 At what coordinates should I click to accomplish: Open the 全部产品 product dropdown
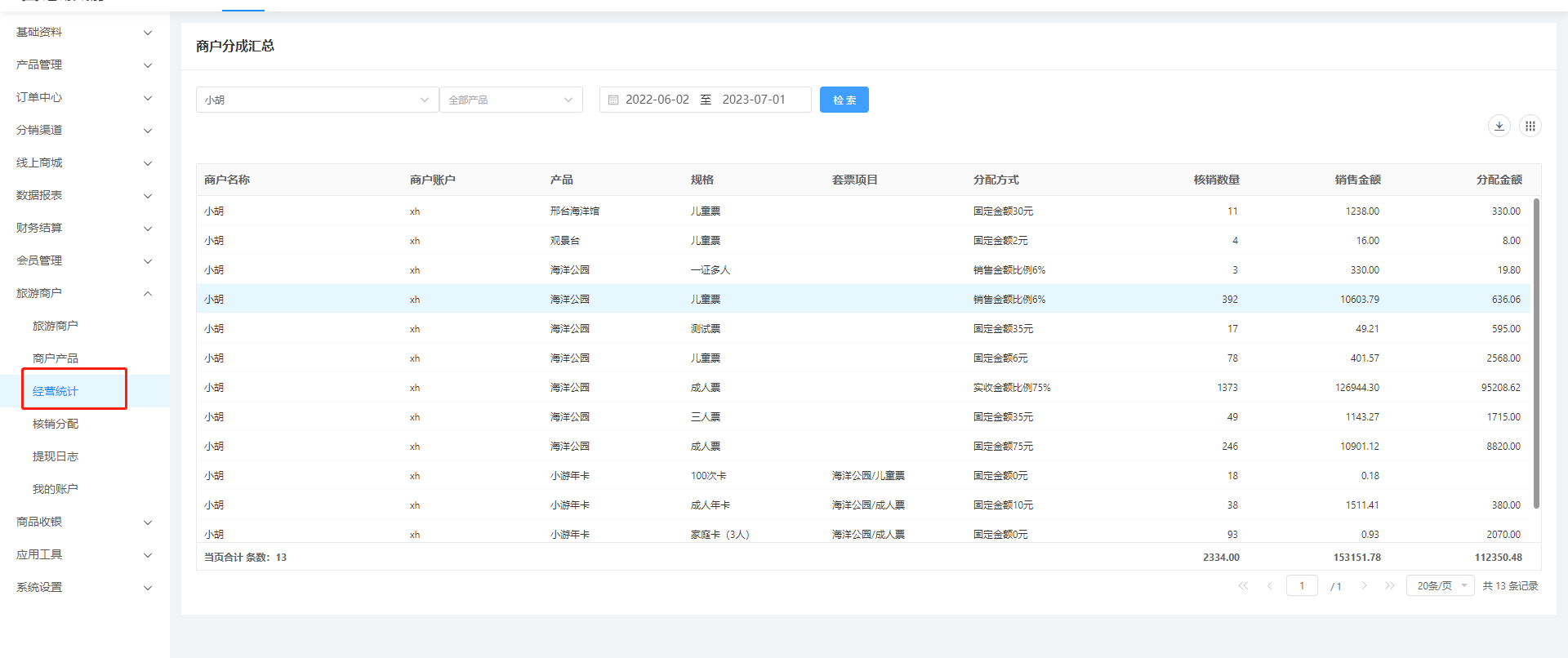[x=510, y=100]
